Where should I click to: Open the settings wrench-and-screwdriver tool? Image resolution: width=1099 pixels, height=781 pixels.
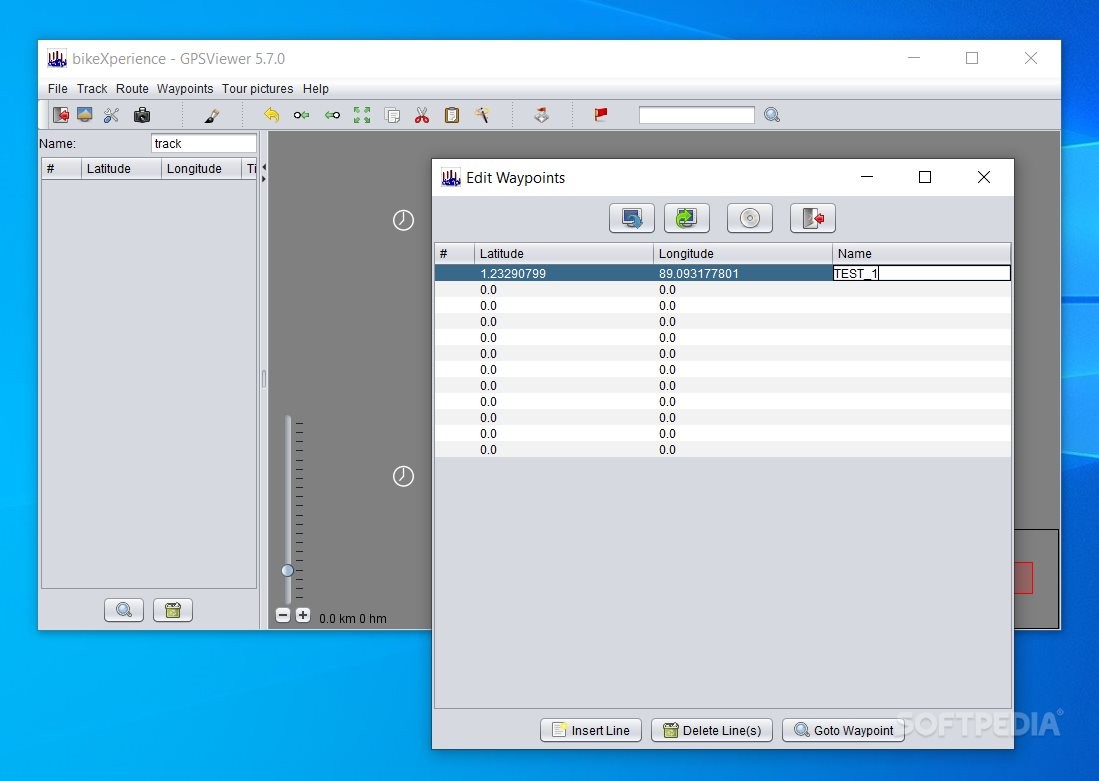pyautogui.click(x=111, y=115)
